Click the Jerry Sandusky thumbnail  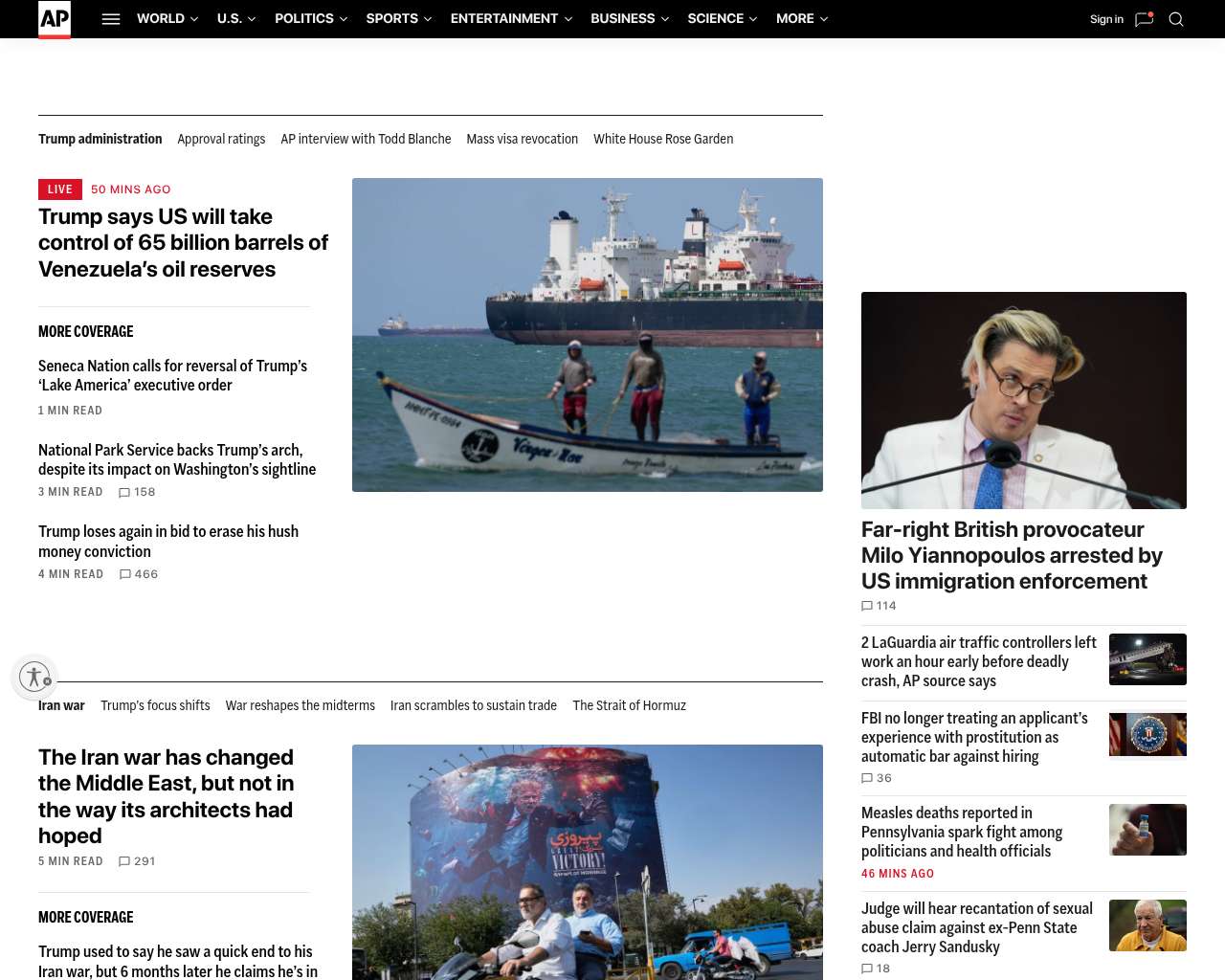[1147, 925]
